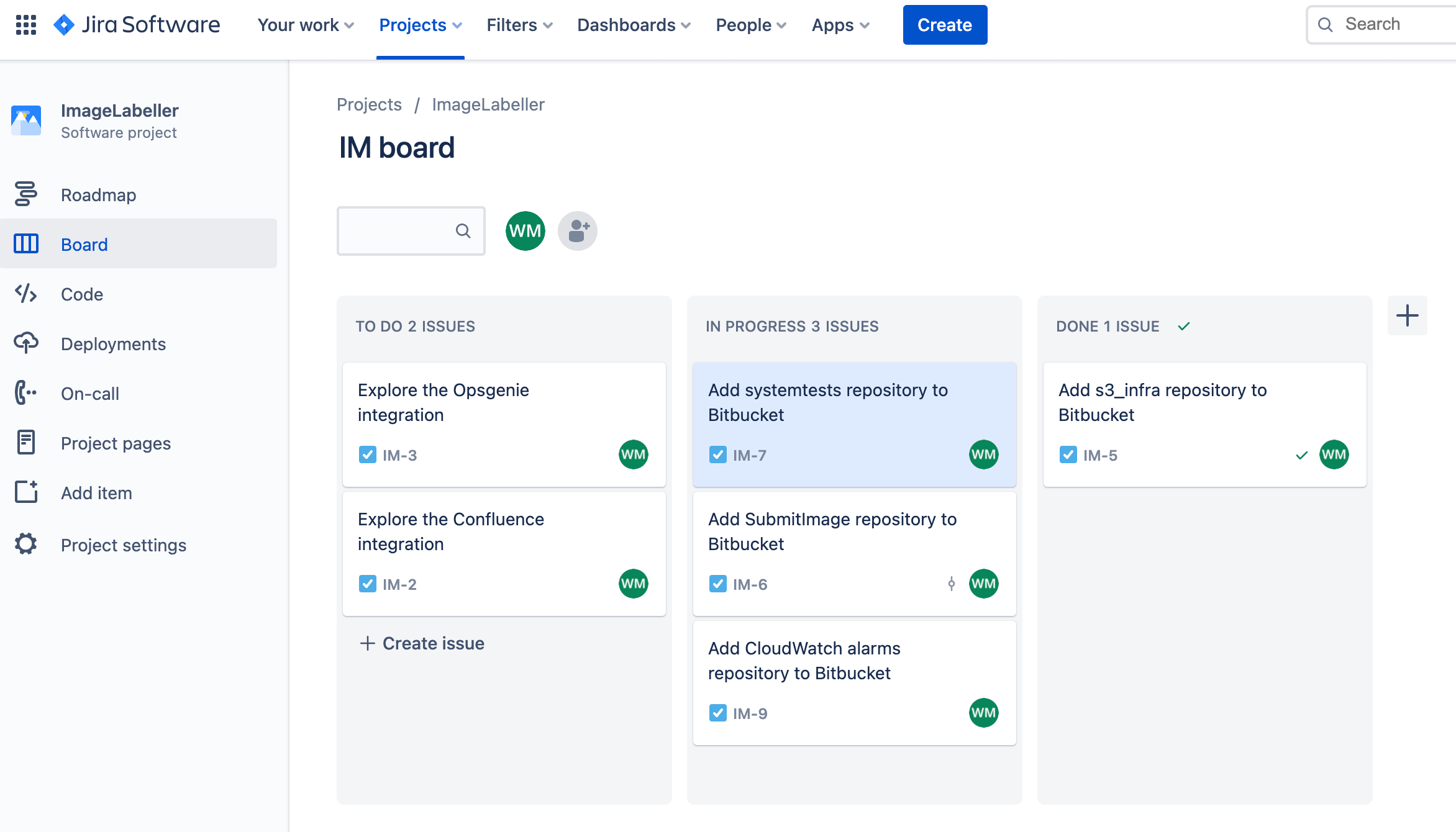Toggle checkbox on IM-7 issue card
This screenshot has height=832, width=1456.
click(718, 454)
